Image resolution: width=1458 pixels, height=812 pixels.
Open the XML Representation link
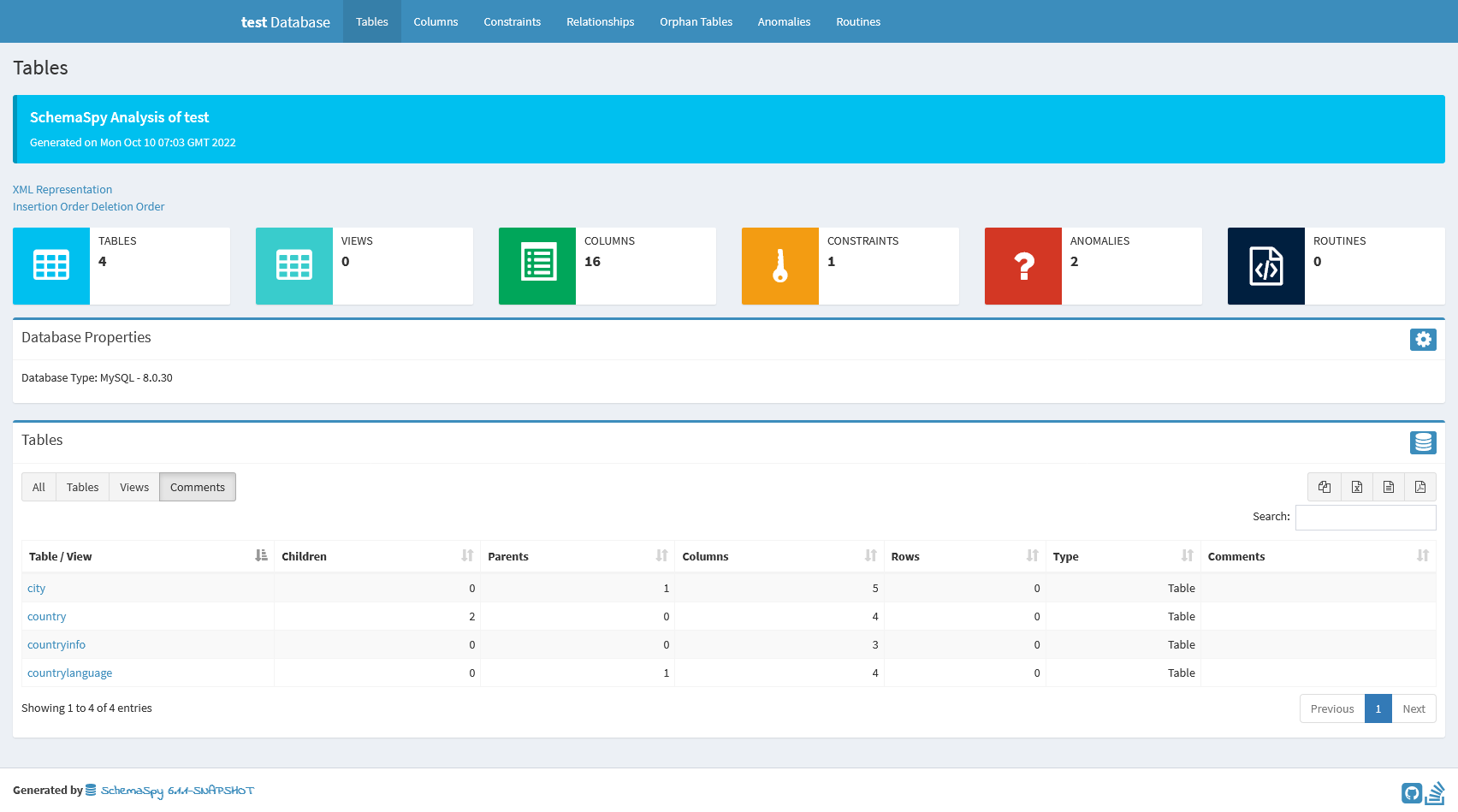(62, 190)
